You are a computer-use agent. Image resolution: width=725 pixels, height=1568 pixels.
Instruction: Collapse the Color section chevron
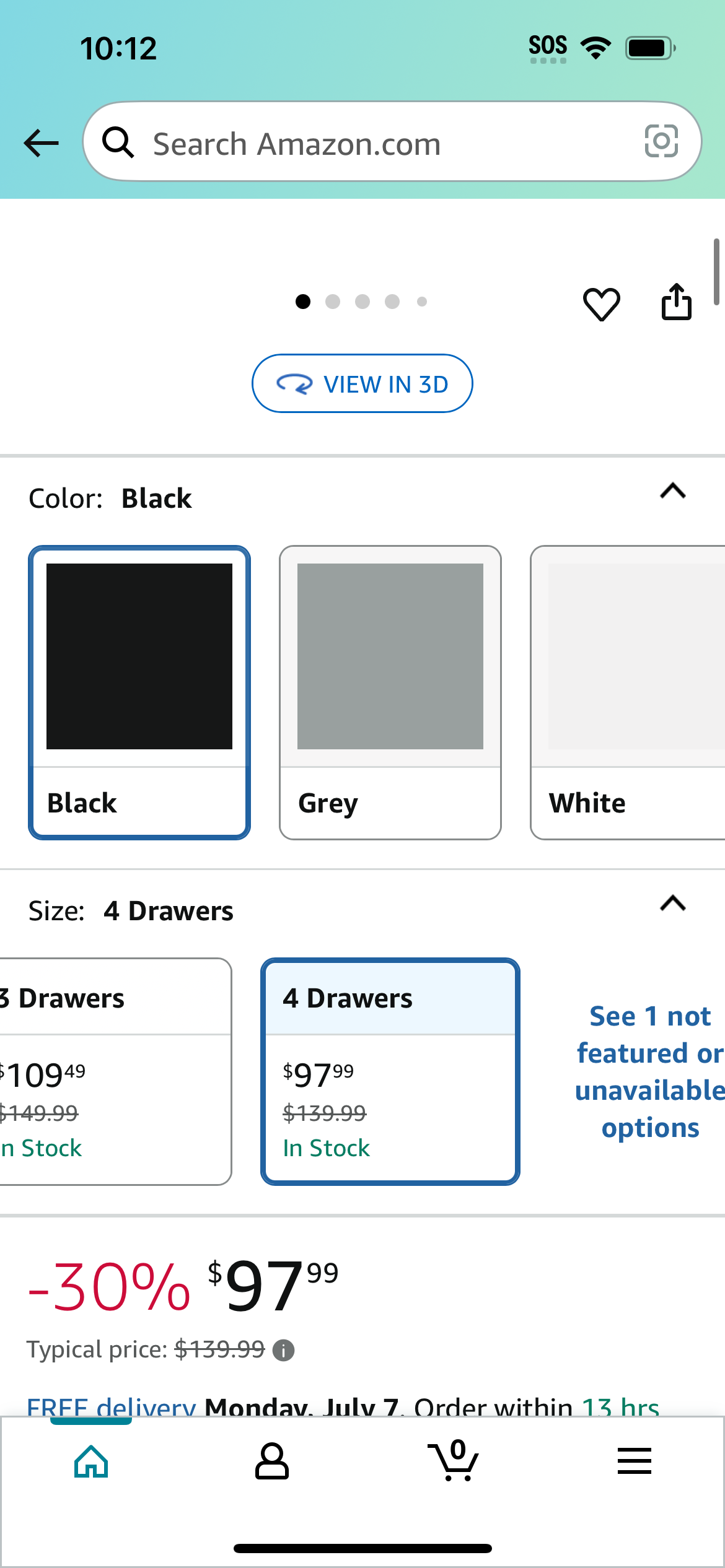[673, 491]
